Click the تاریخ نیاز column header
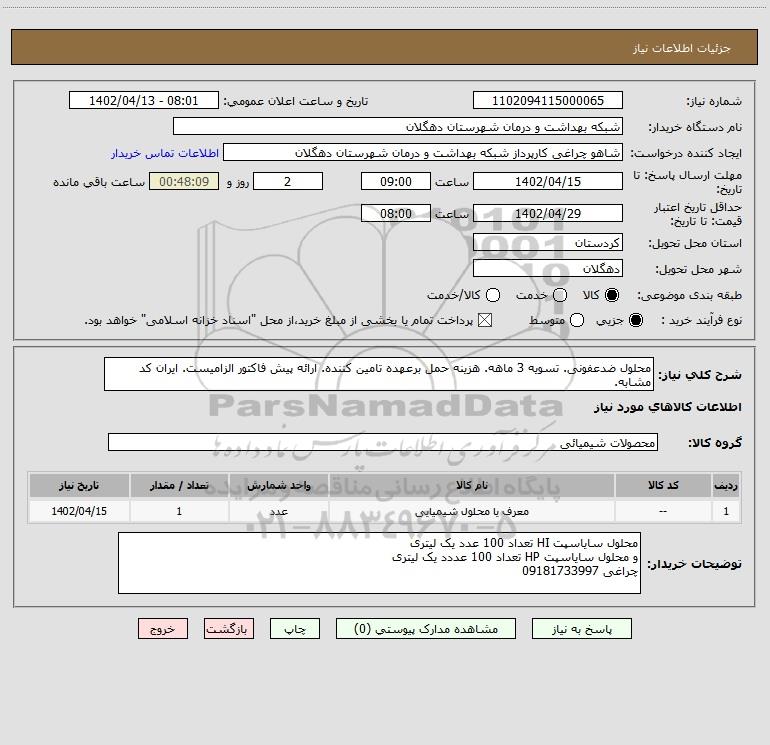This screenshot has height=745, width=770. coord(79,485)
